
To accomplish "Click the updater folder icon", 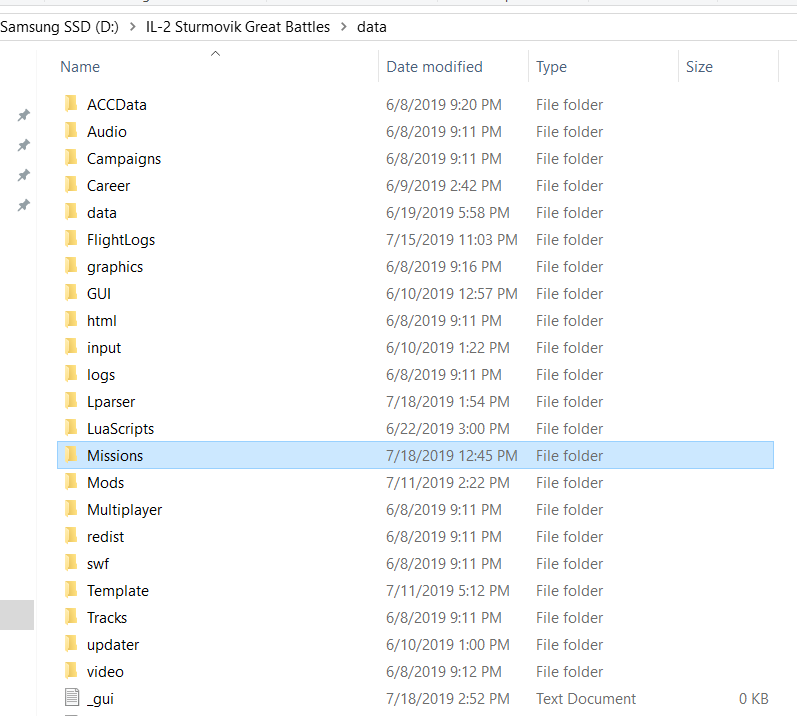I will coord(72,643).
